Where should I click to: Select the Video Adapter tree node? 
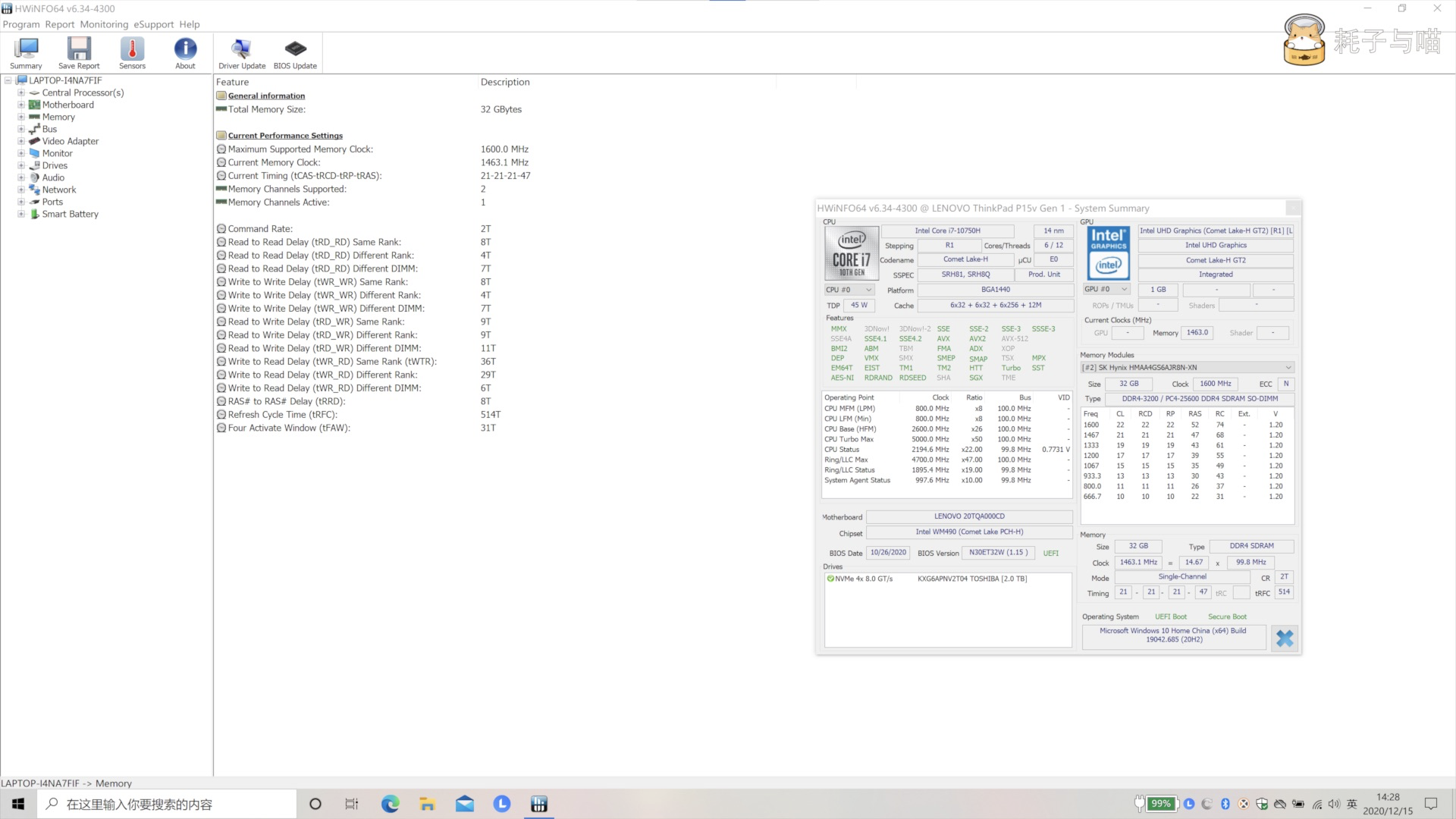click(71, 141)
